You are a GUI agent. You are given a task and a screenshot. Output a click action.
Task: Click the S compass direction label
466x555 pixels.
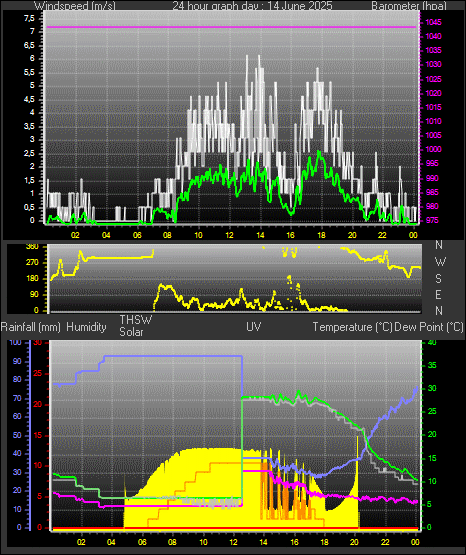[x=438, y=279]
